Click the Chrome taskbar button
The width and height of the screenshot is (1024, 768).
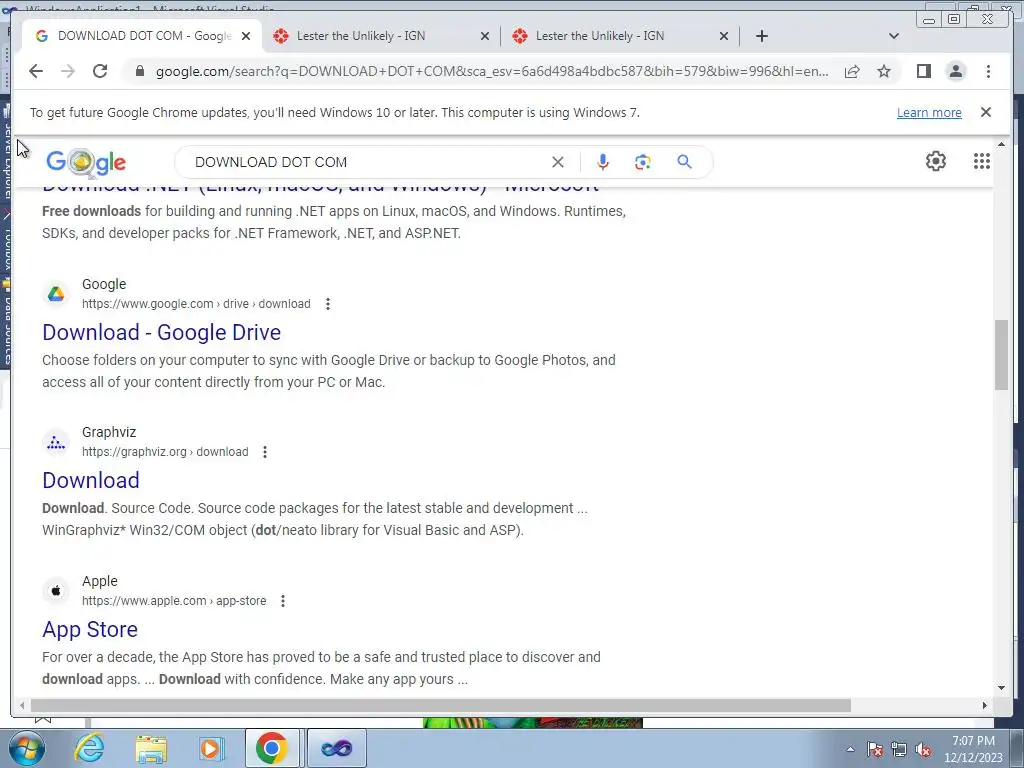[x=272, y=748]
